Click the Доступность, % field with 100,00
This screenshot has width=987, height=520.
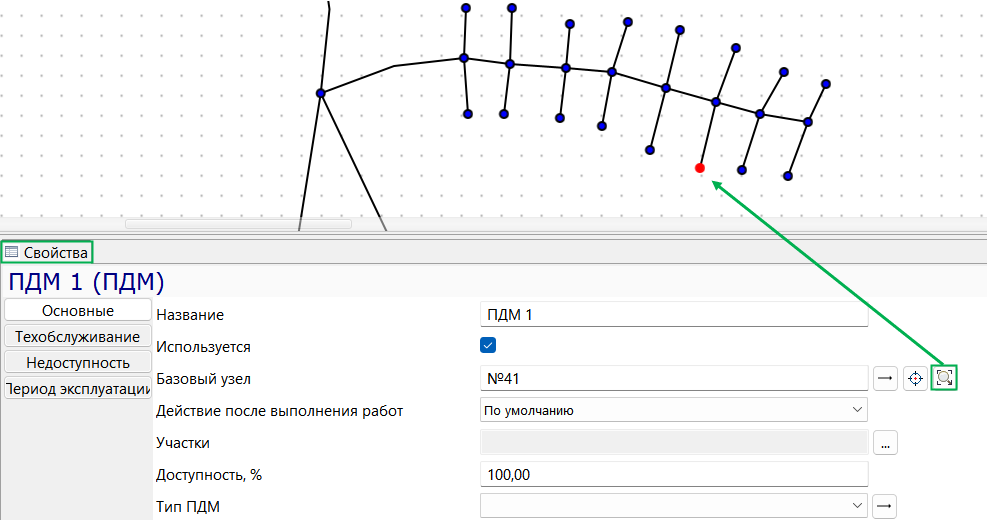pyautogui.click(x=674, y=474)
